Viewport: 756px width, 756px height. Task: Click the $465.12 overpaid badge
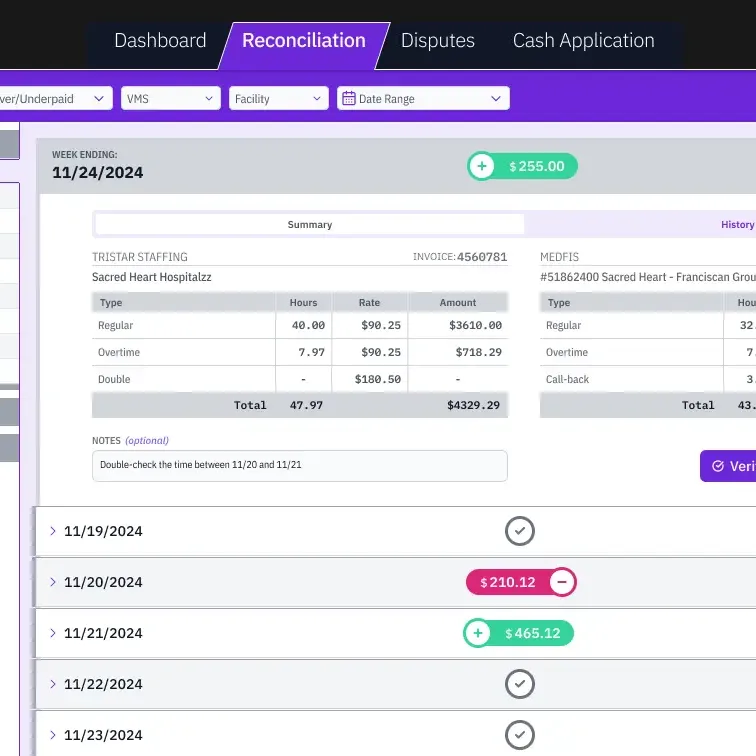click(518, 633)
